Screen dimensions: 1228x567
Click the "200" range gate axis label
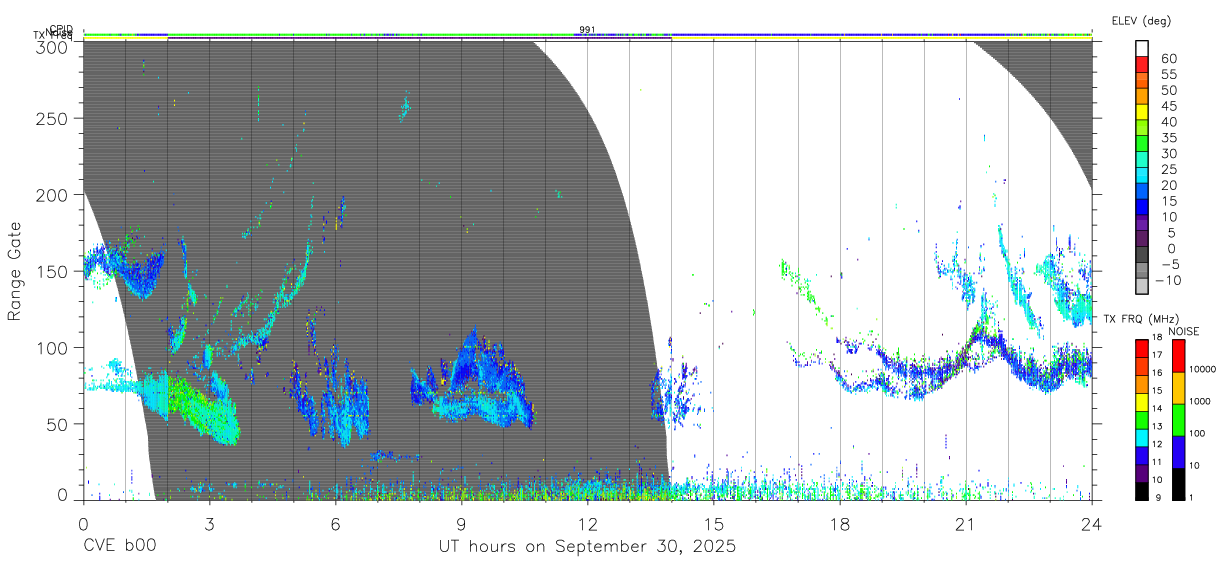pyautogui.click(x=52, y=195)
